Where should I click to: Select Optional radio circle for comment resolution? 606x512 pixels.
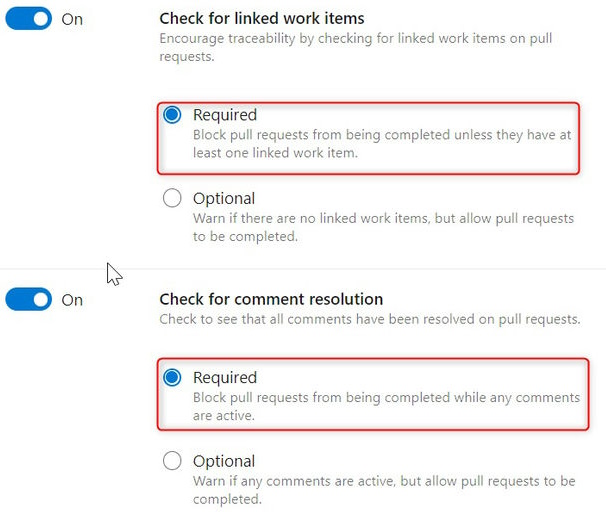[x=172, y=461]
